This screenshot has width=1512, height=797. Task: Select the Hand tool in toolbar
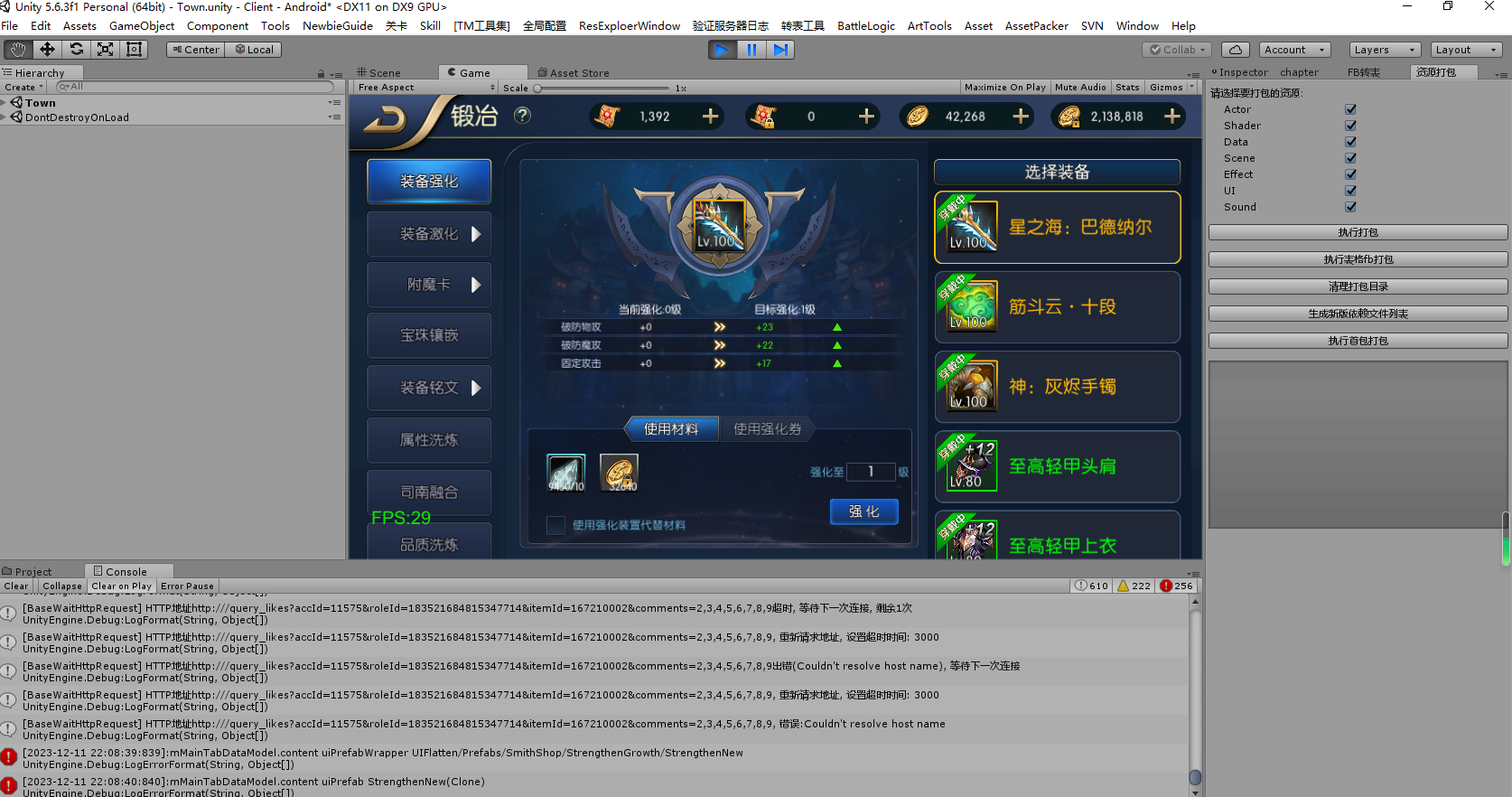18,50
